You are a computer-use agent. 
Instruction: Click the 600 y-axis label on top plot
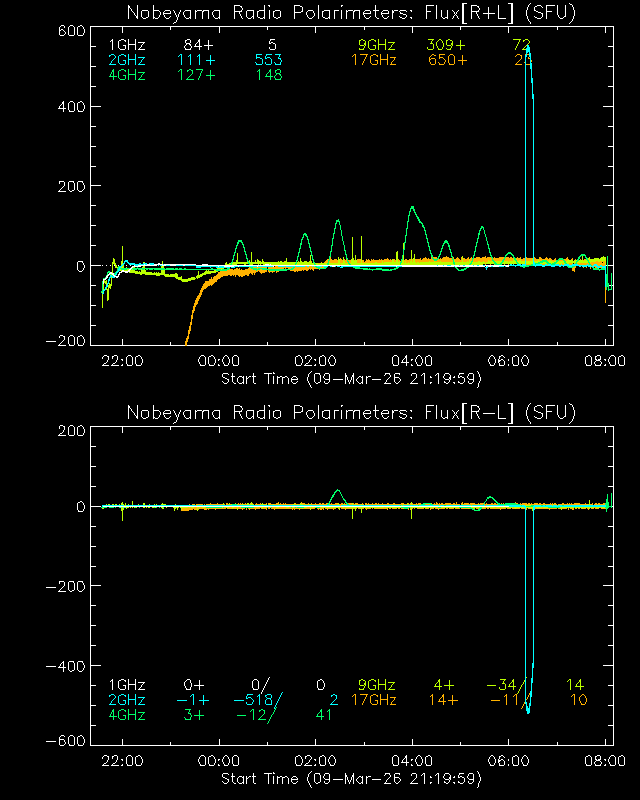pos(68,30)
